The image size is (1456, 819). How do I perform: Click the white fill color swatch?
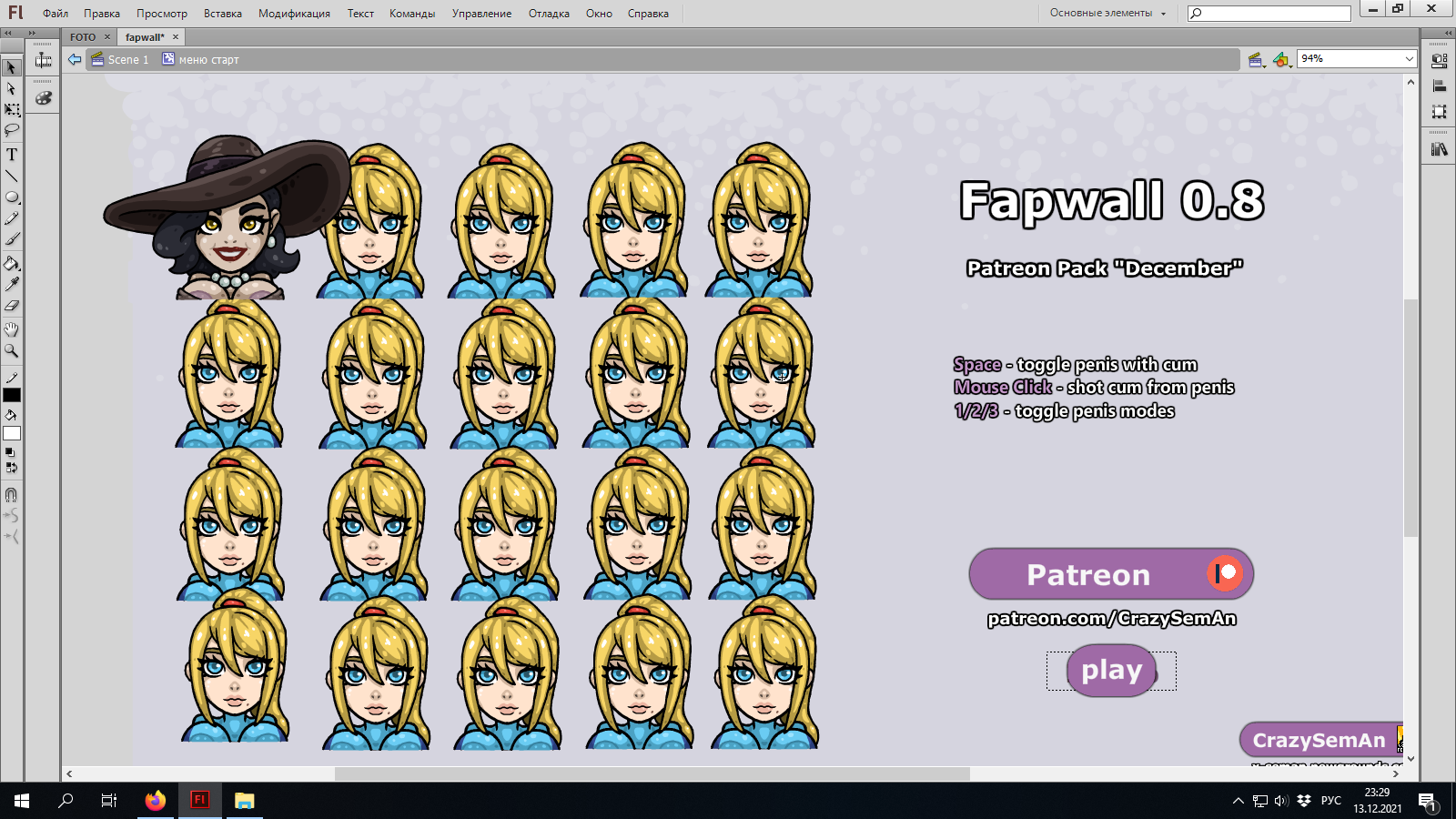pos(12,433)
